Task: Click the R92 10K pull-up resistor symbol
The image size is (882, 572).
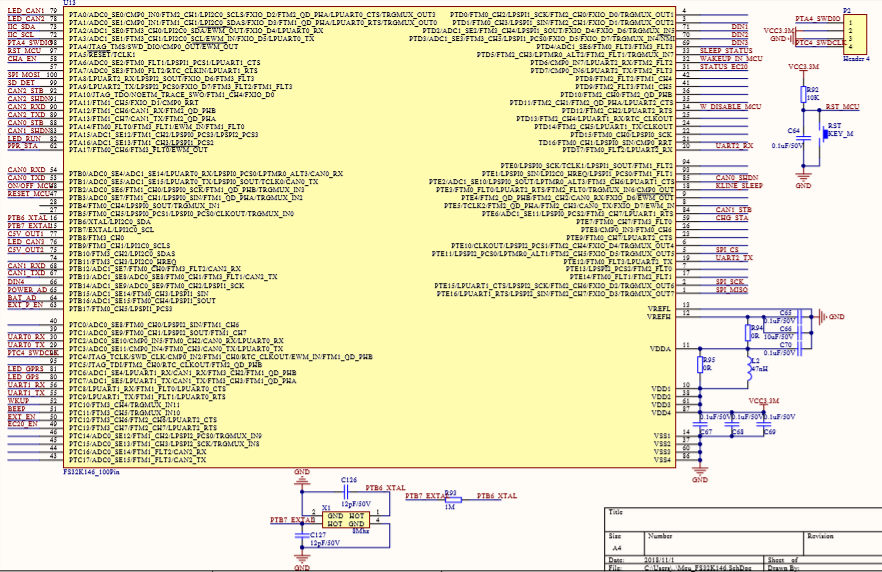Action: tap(803, 94)
